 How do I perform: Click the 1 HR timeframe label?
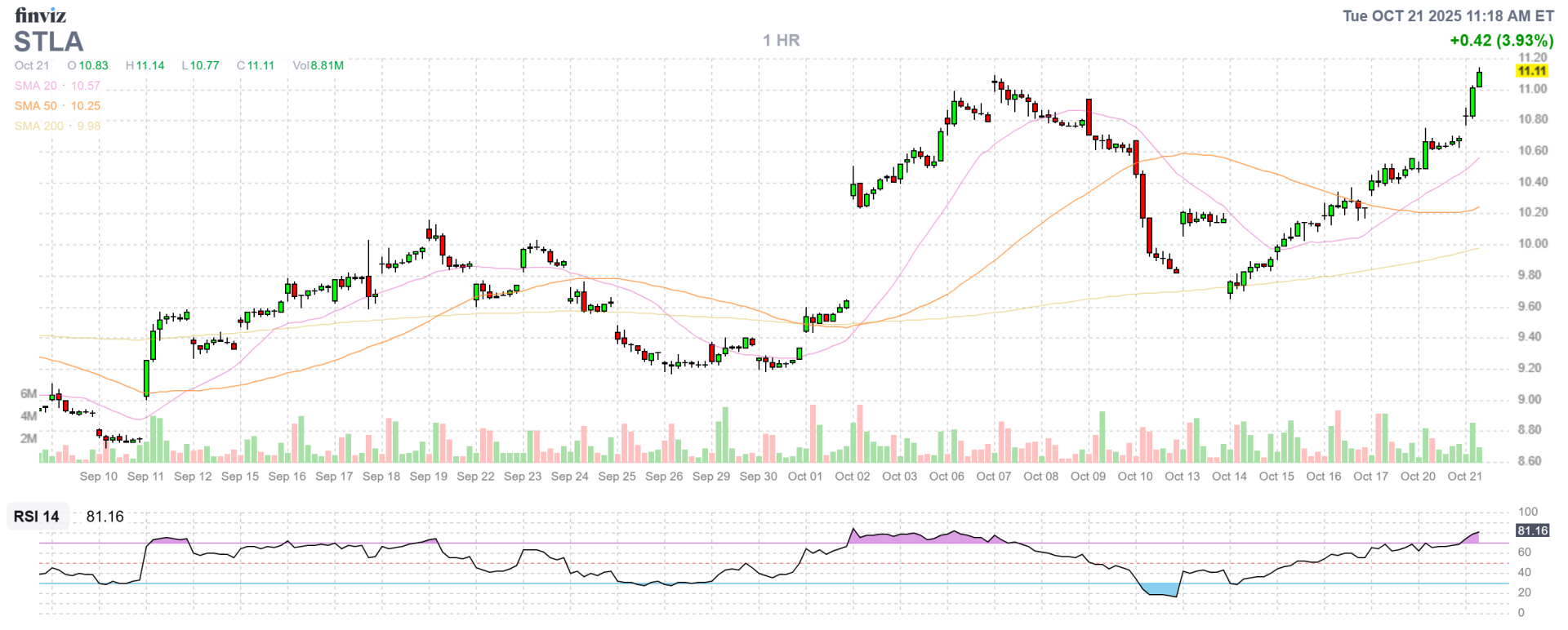coord(781,40)
